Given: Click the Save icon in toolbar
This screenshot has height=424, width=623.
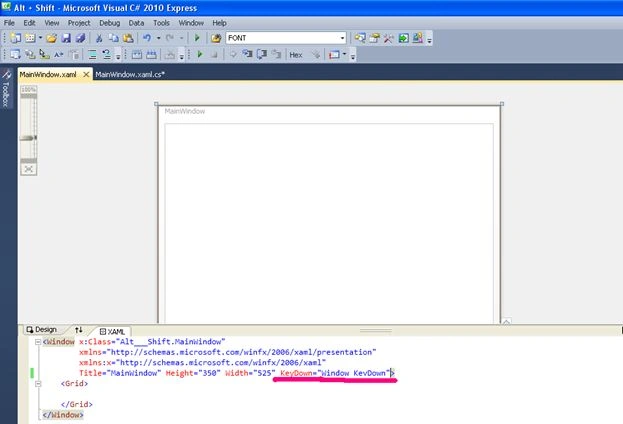Looking at the screenshot, I should [66, 38].
